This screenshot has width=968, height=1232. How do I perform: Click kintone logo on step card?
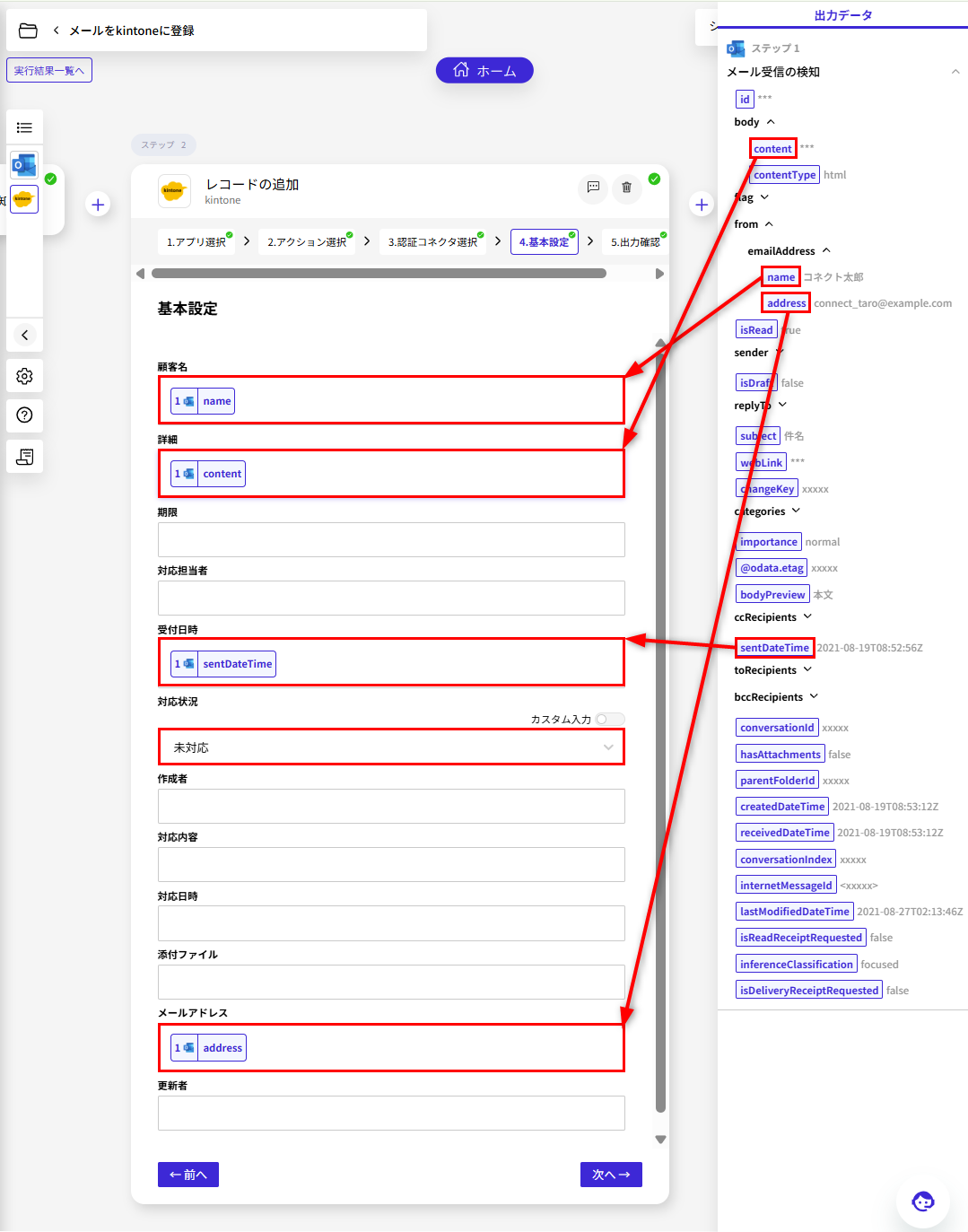174,191
